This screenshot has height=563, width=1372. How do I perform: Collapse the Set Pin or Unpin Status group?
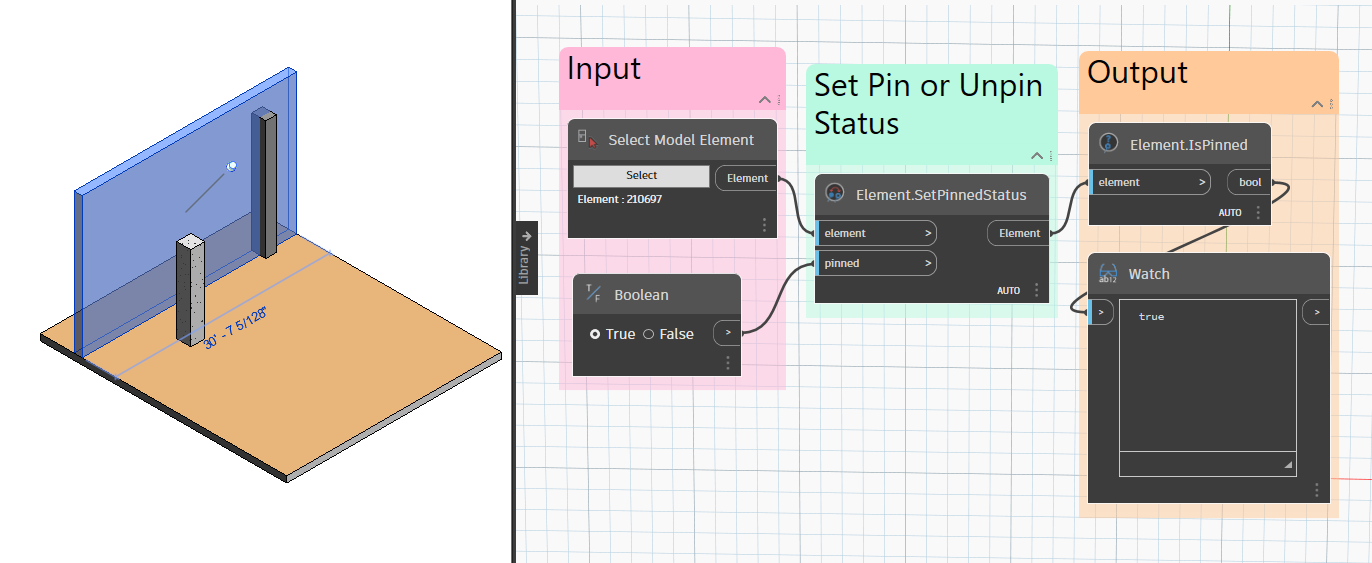pos(1037,156)
